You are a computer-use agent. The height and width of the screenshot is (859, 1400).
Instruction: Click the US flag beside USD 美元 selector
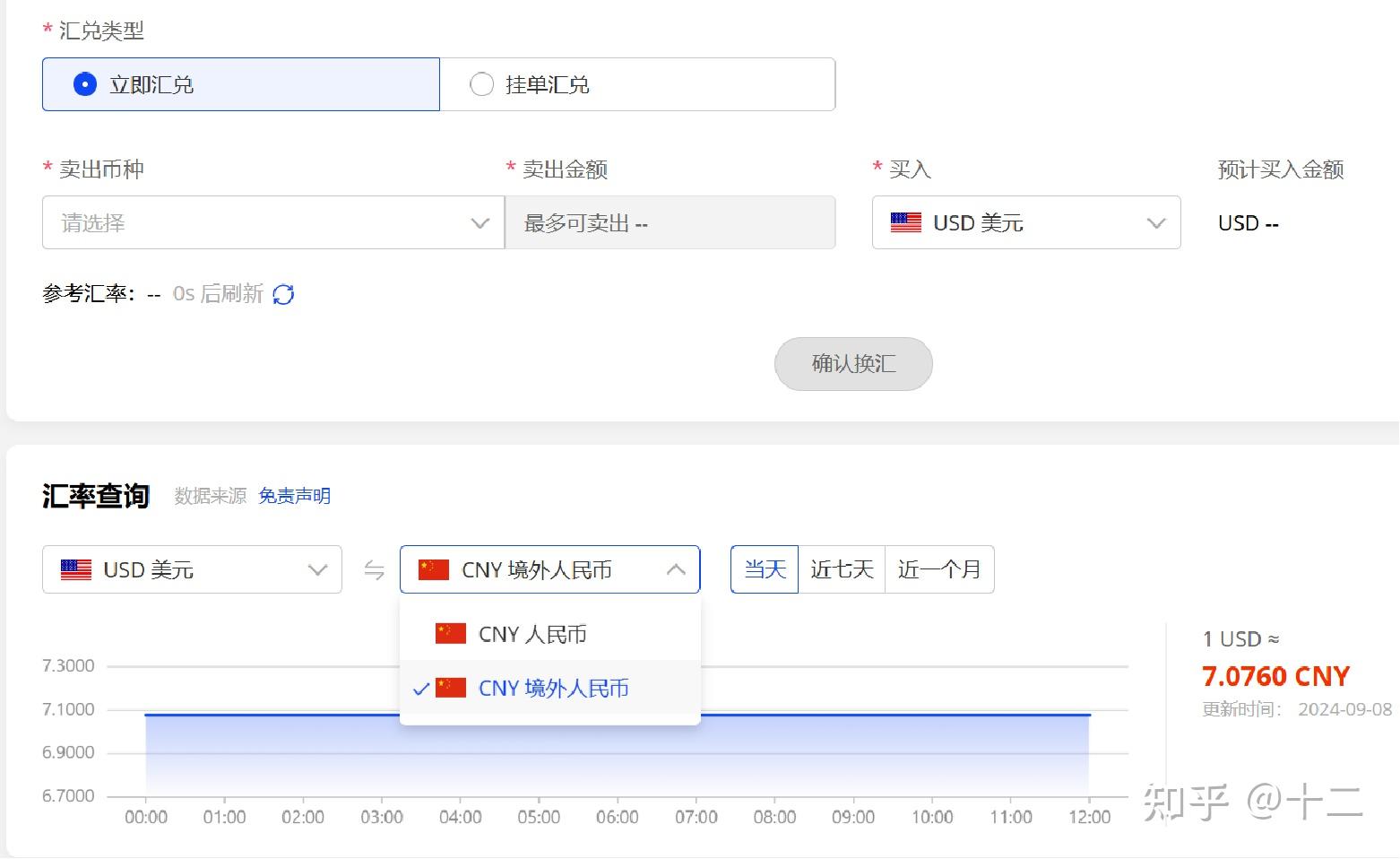click(x=77, y=569)
